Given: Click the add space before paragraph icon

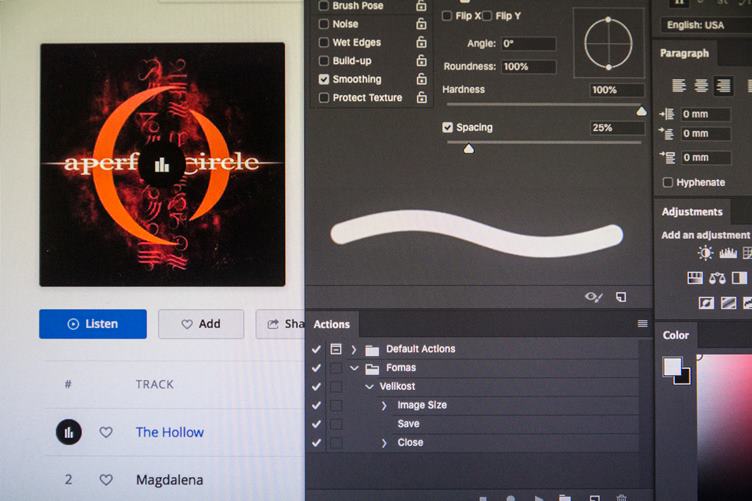Looking at the screenshot, I should click(x=667, y=157).
